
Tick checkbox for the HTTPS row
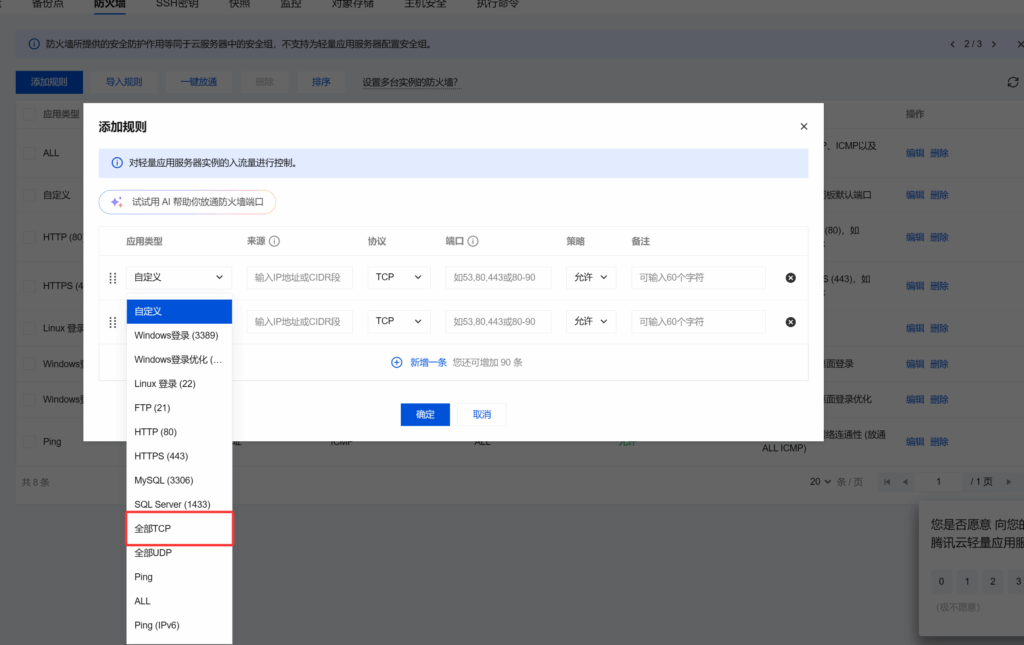(x=29, y=286)
